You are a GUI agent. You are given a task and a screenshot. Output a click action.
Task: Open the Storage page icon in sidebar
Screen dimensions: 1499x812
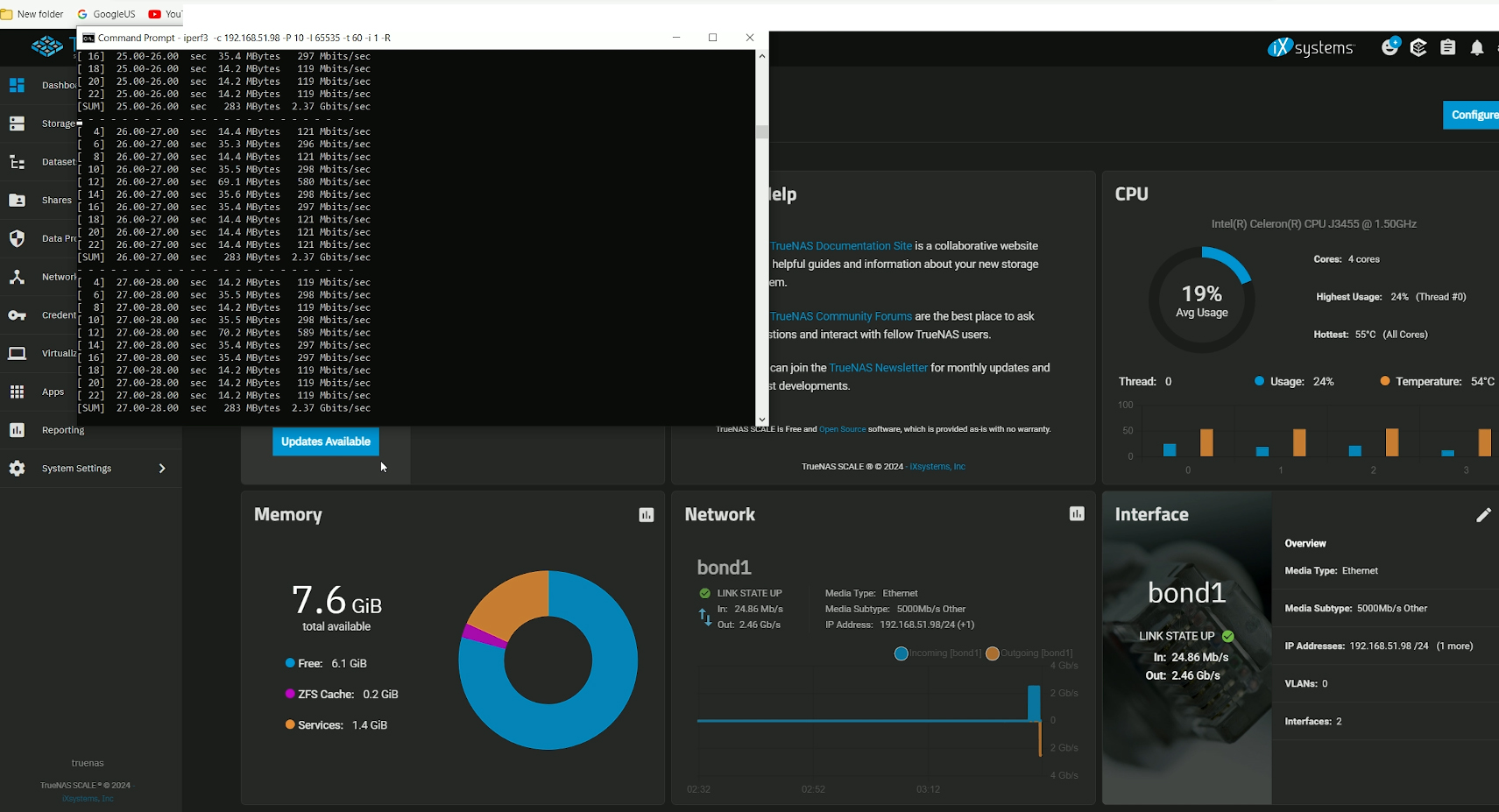click(17, 124)
